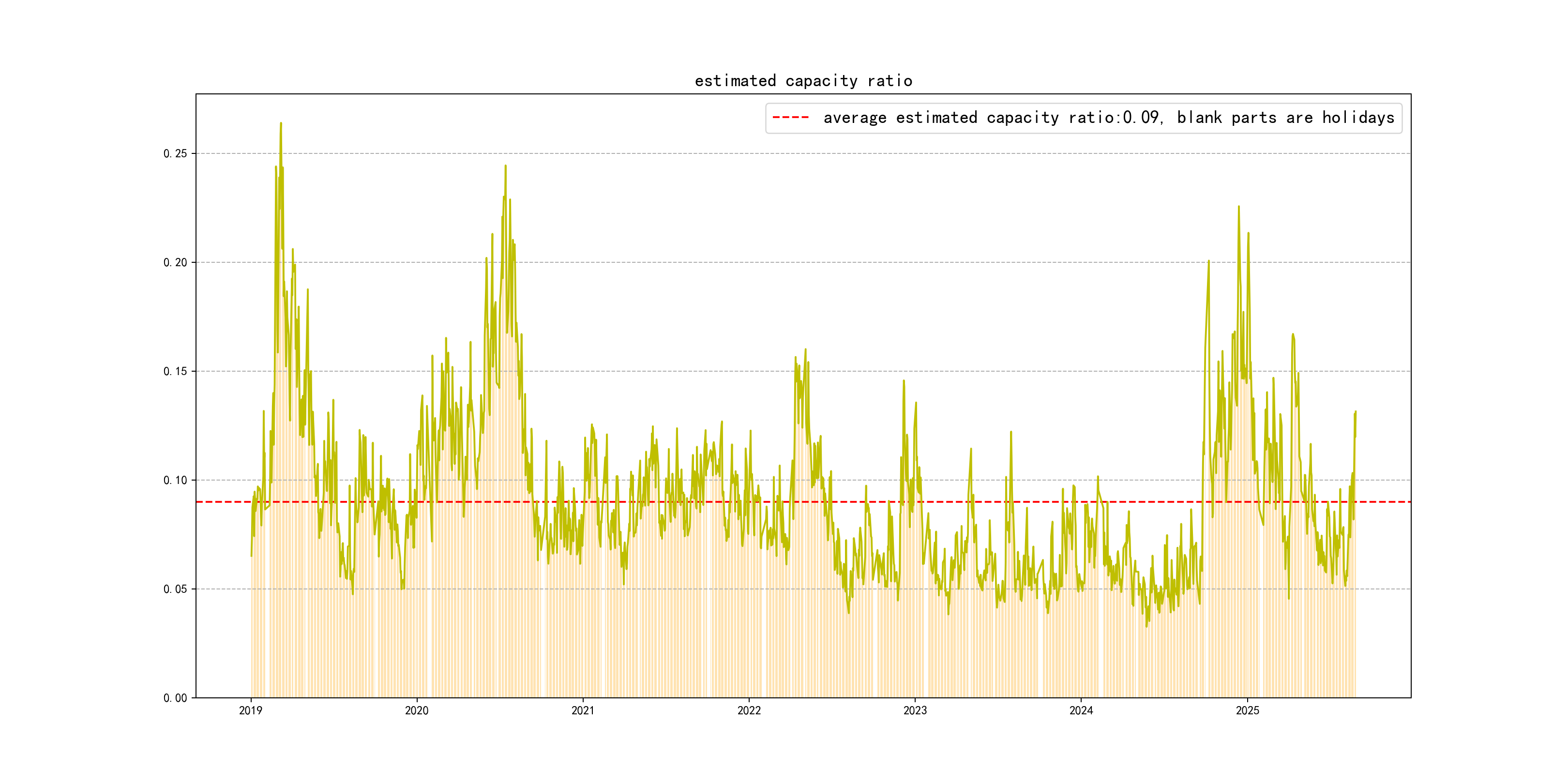Click the 0.05 y-axis tick label
The width and height of the screenshot is (1568, 784).
pos(175,589)
